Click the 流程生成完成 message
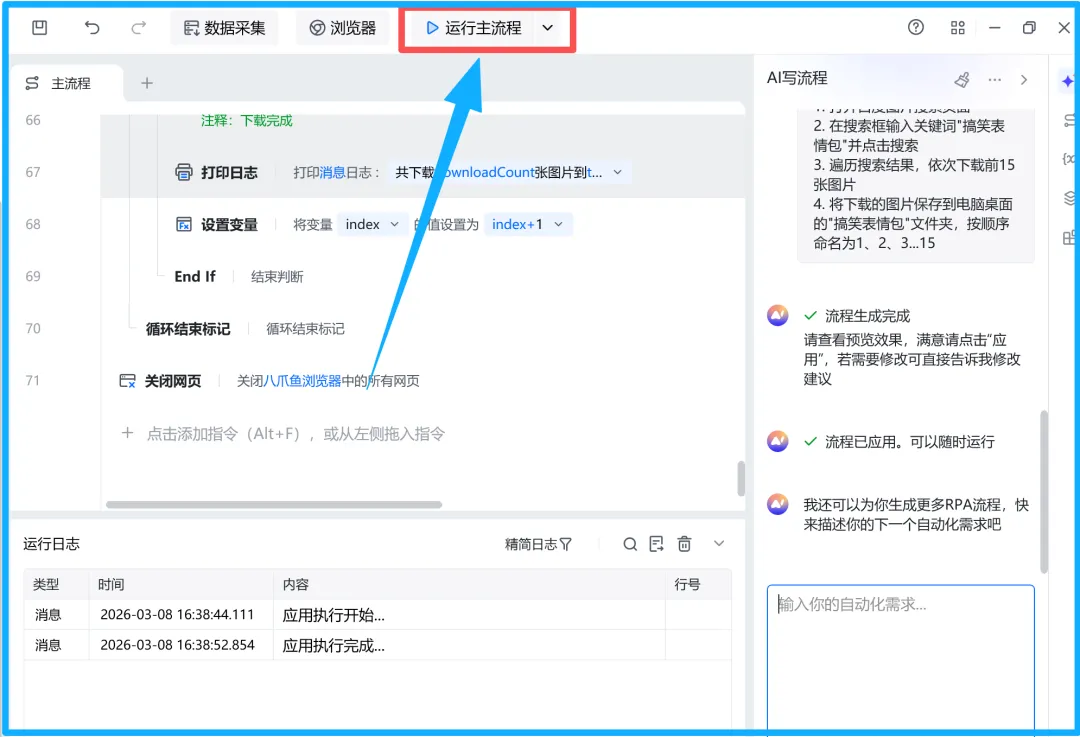Image resolution: width=1080 pixels, height=737 pixels. pyautogui.click(x=867, y=316)
